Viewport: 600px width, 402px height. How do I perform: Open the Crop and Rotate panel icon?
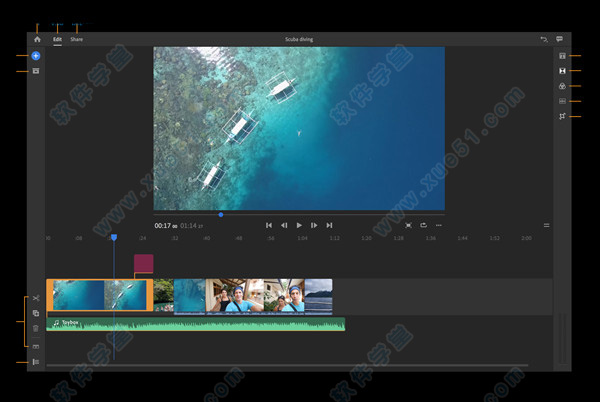(562, 117)
